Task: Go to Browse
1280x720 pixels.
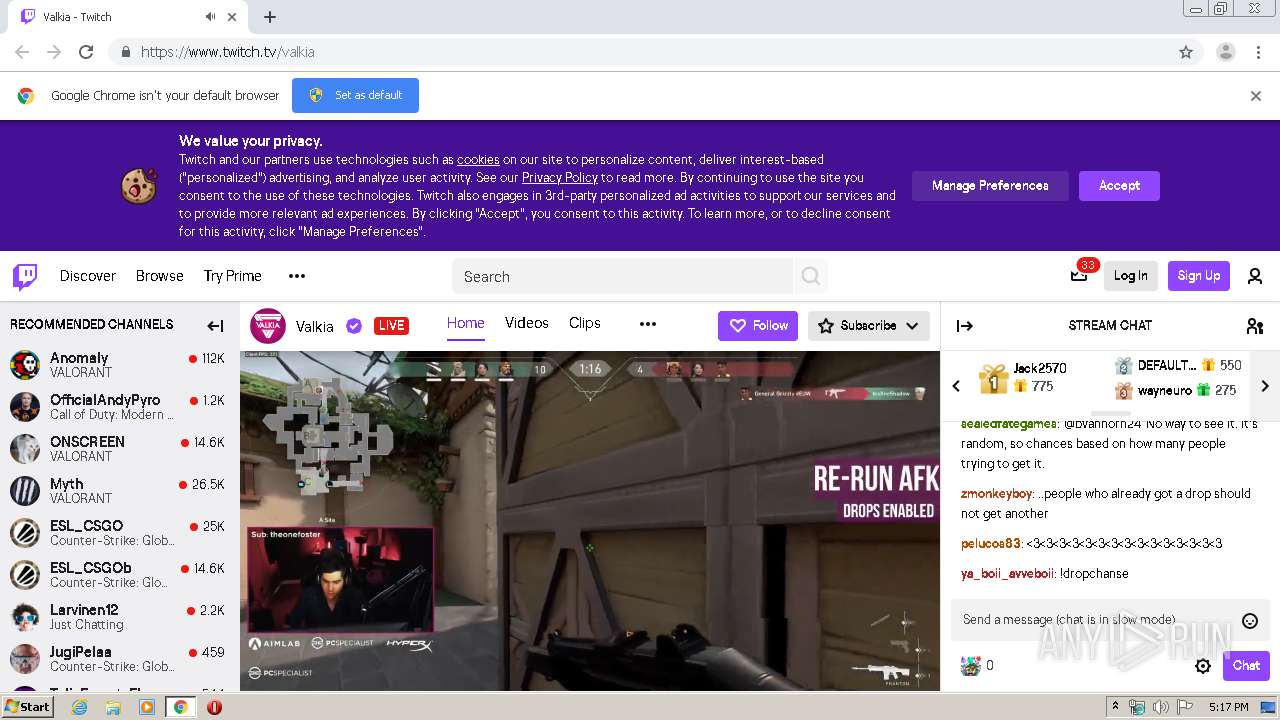Action: 160,276
